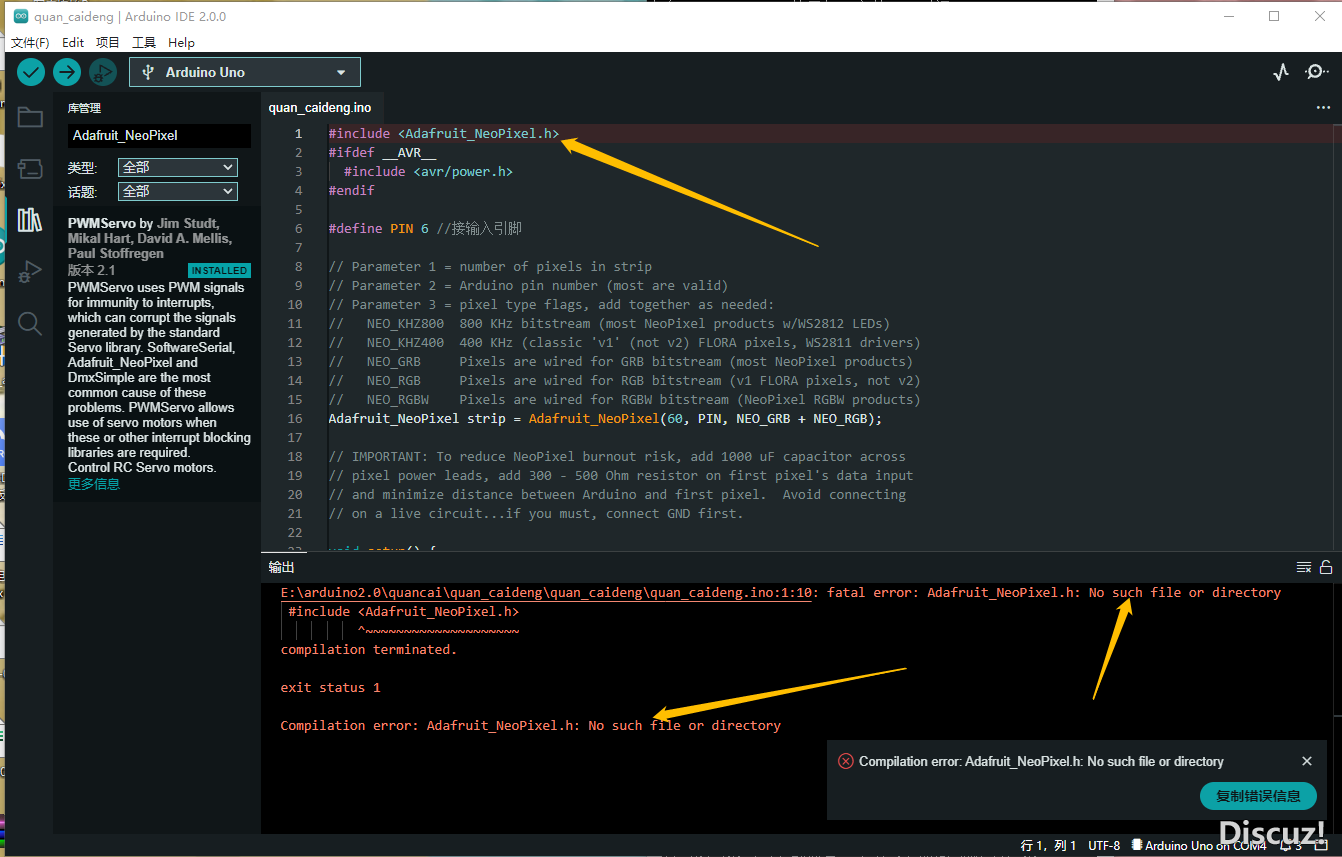The height and width of the screenshot is (857, 1342).
Task: Open the 更多信息 link for PWMServo
Action: 93,484
